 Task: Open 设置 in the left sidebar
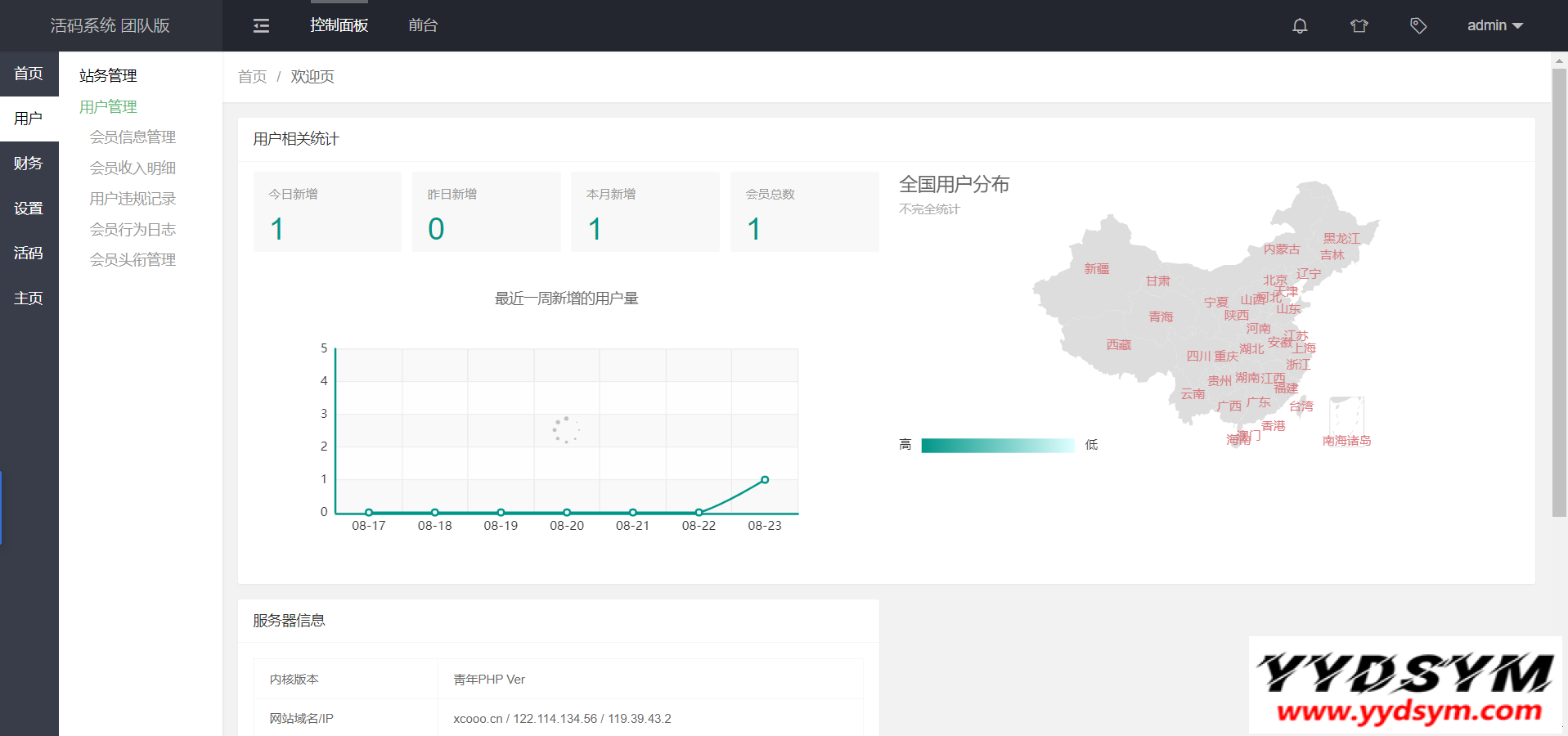point(29,209)
